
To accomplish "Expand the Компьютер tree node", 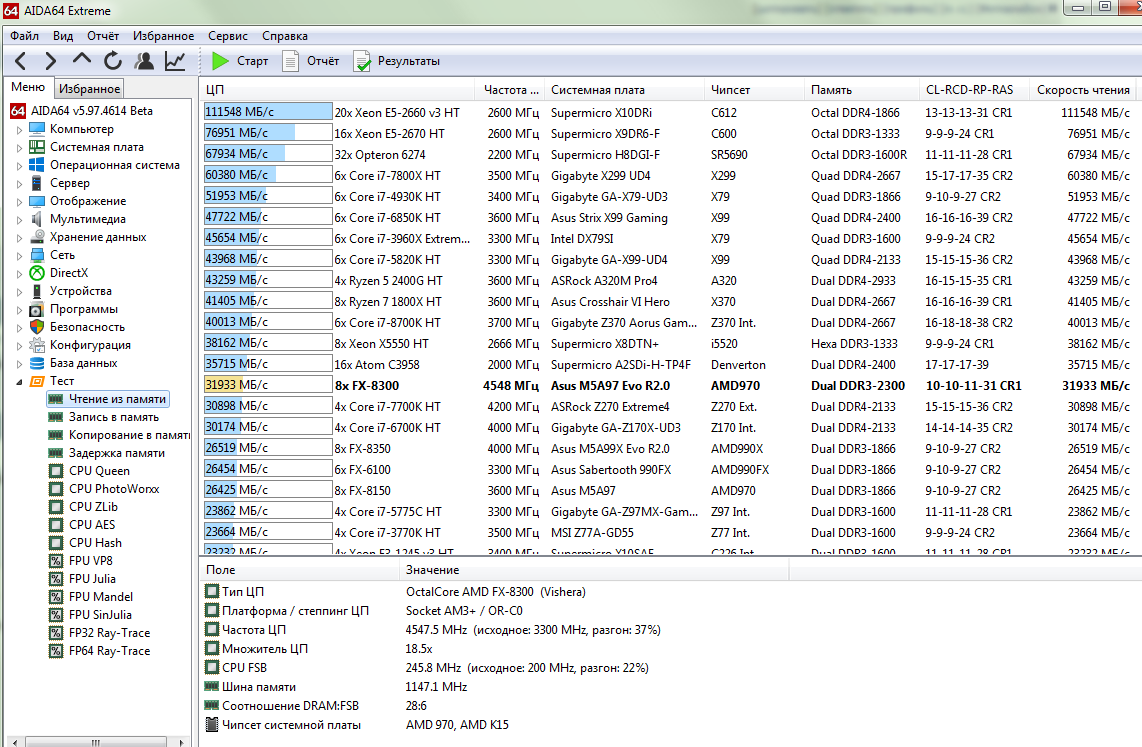I will pos(20,130).
